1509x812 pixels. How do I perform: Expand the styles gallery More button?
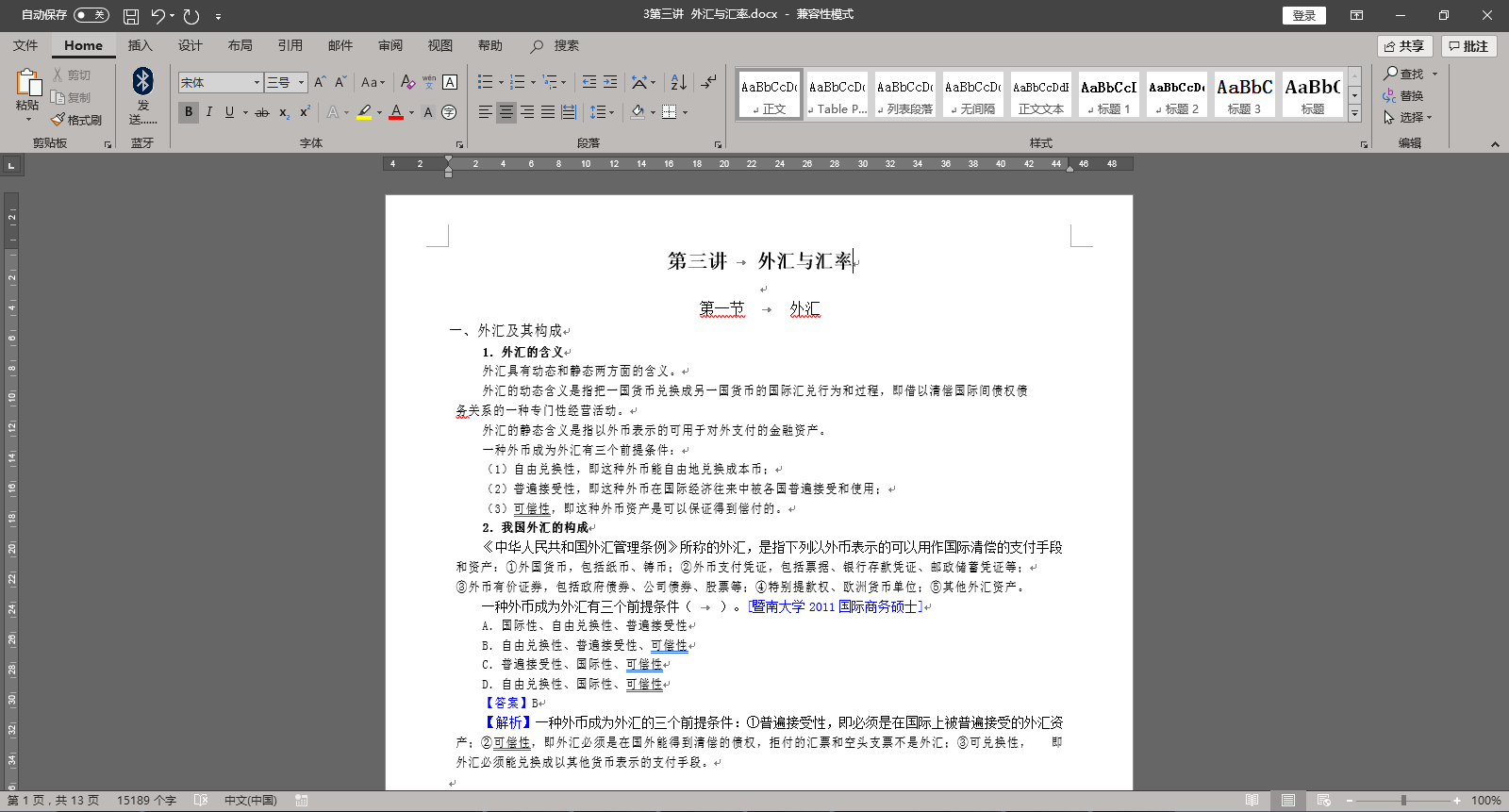pyautogui.click(x=1354, y=113)
